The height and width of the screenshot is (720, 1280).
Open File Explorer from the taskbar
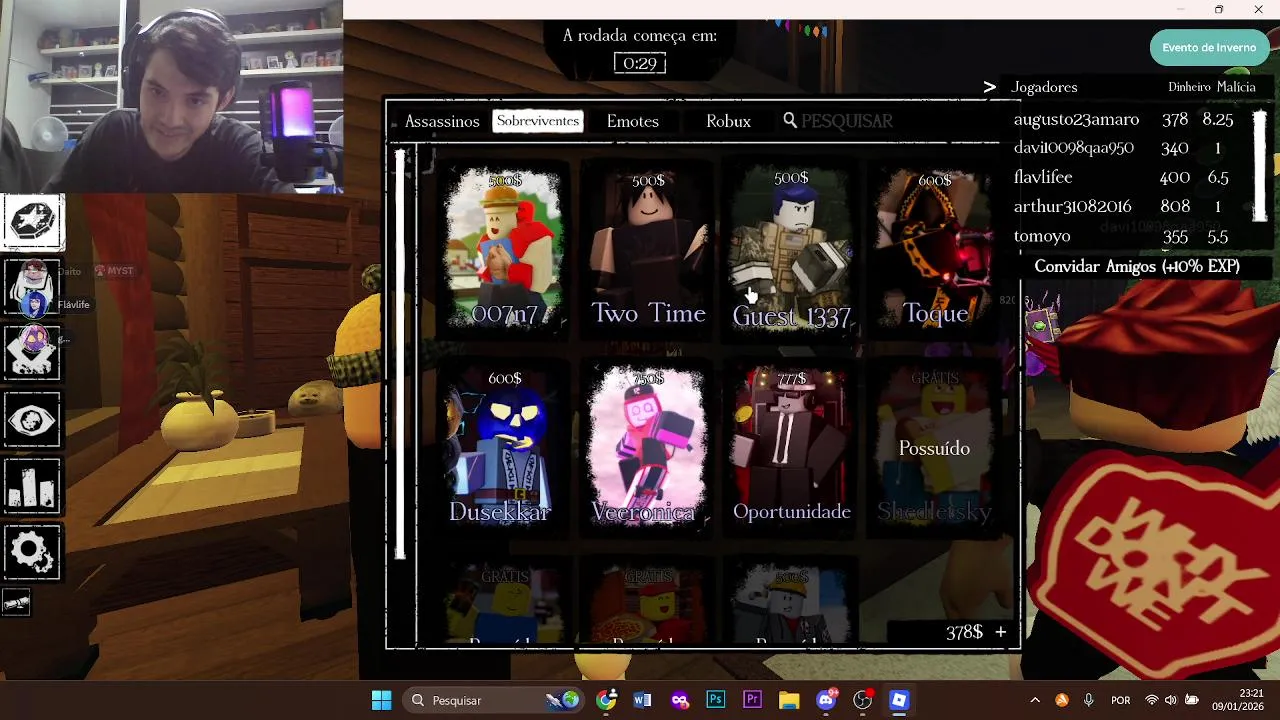pos(789,700)
